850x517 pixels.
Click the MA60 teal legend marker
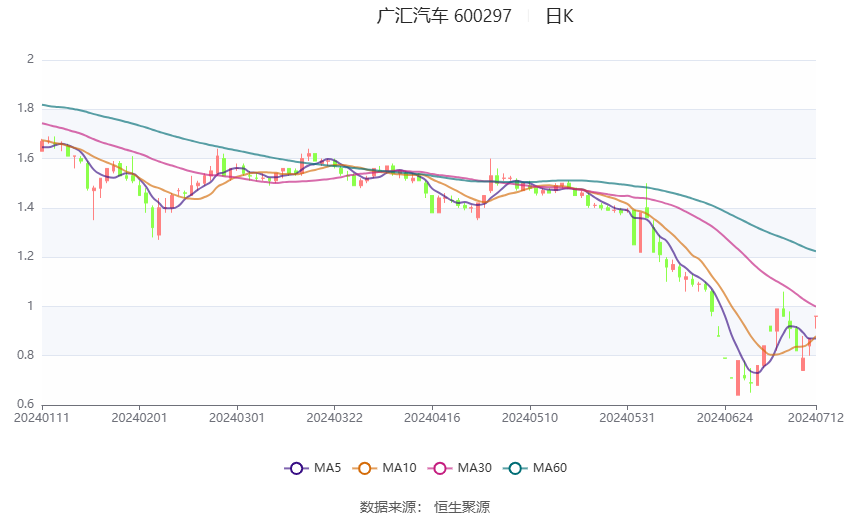coord(514,468)
